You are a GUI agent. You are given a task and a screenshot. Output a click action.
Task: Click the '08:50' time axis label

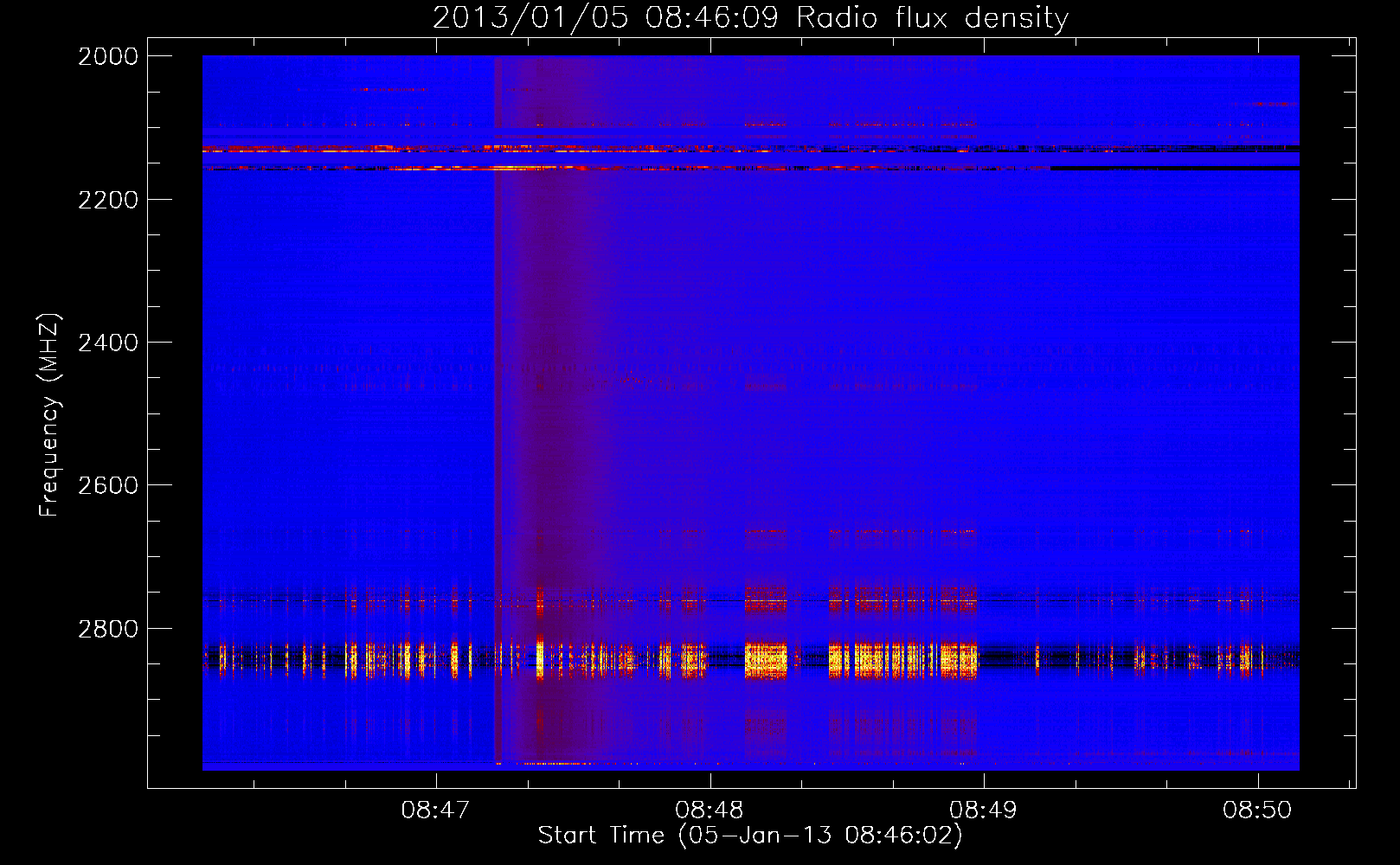coord(1257,811)
